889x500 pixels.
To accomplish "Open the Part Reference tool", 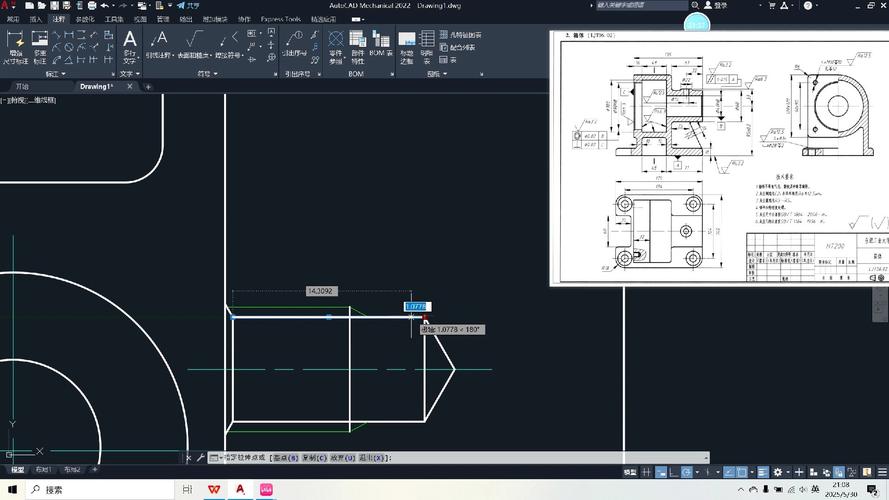I will (x=336, y=48).
